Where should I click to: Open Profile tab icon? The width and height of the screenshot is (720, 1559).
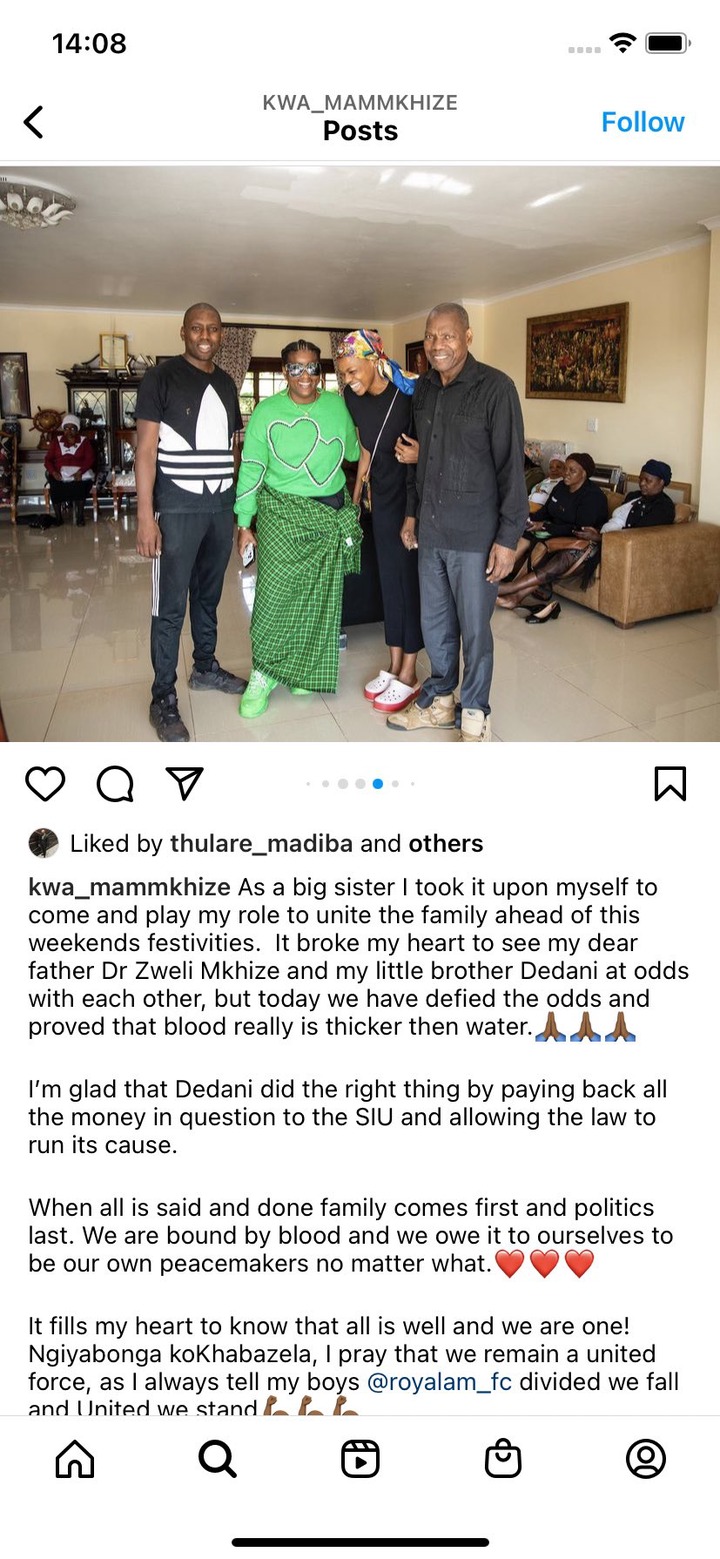coord(646,1459)
